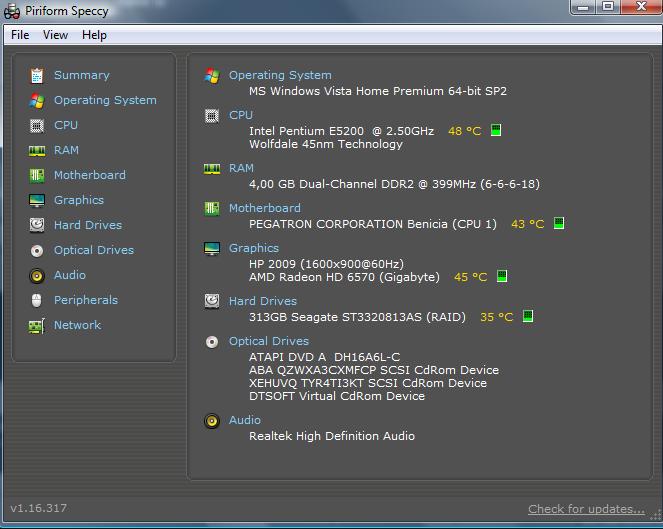This screenshot has width=663, height=529.
Task: Open Audio heading link in summary
Action: (x=245, y=420)
